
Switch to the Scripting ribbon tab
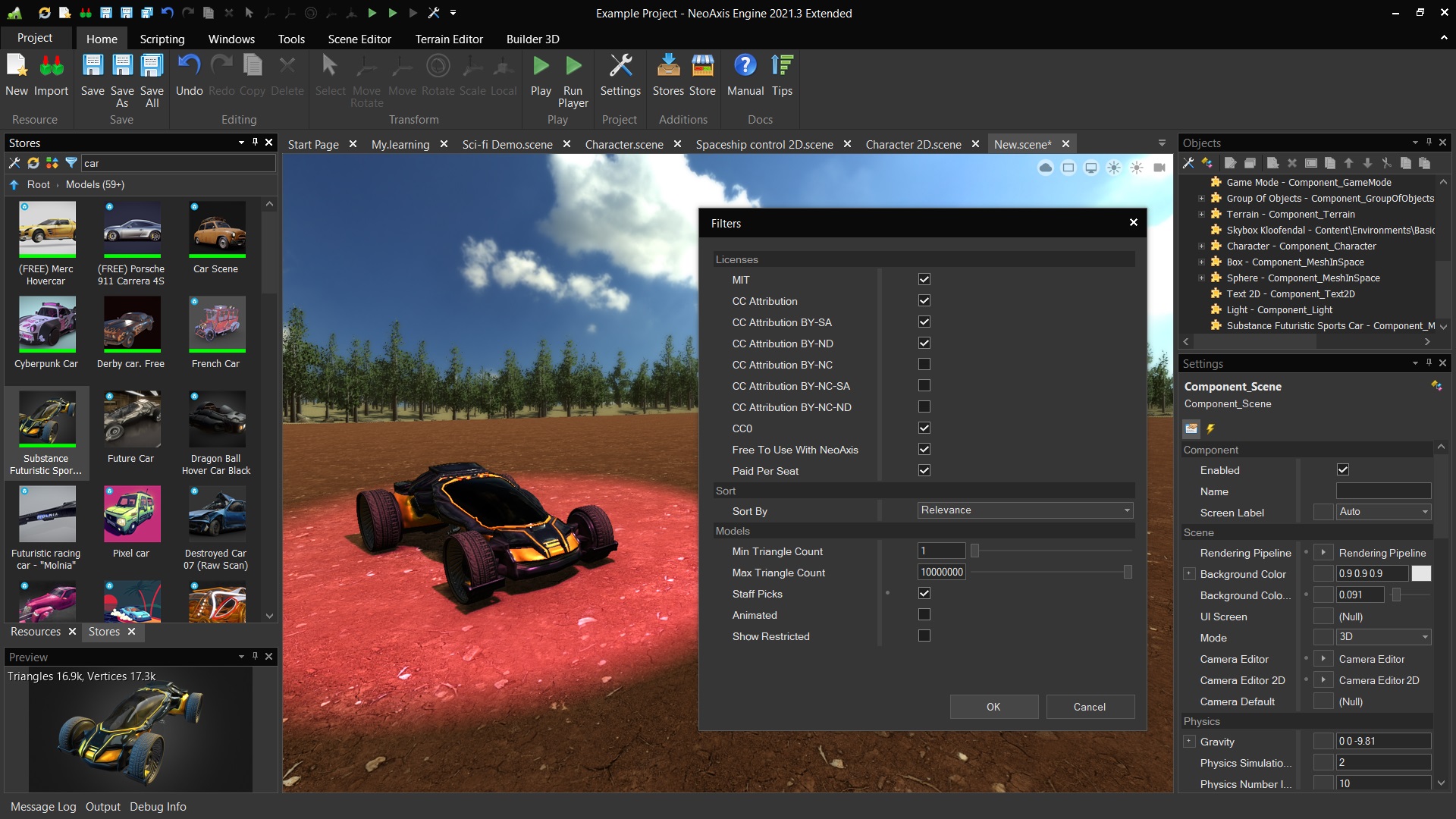pos(162,39)
